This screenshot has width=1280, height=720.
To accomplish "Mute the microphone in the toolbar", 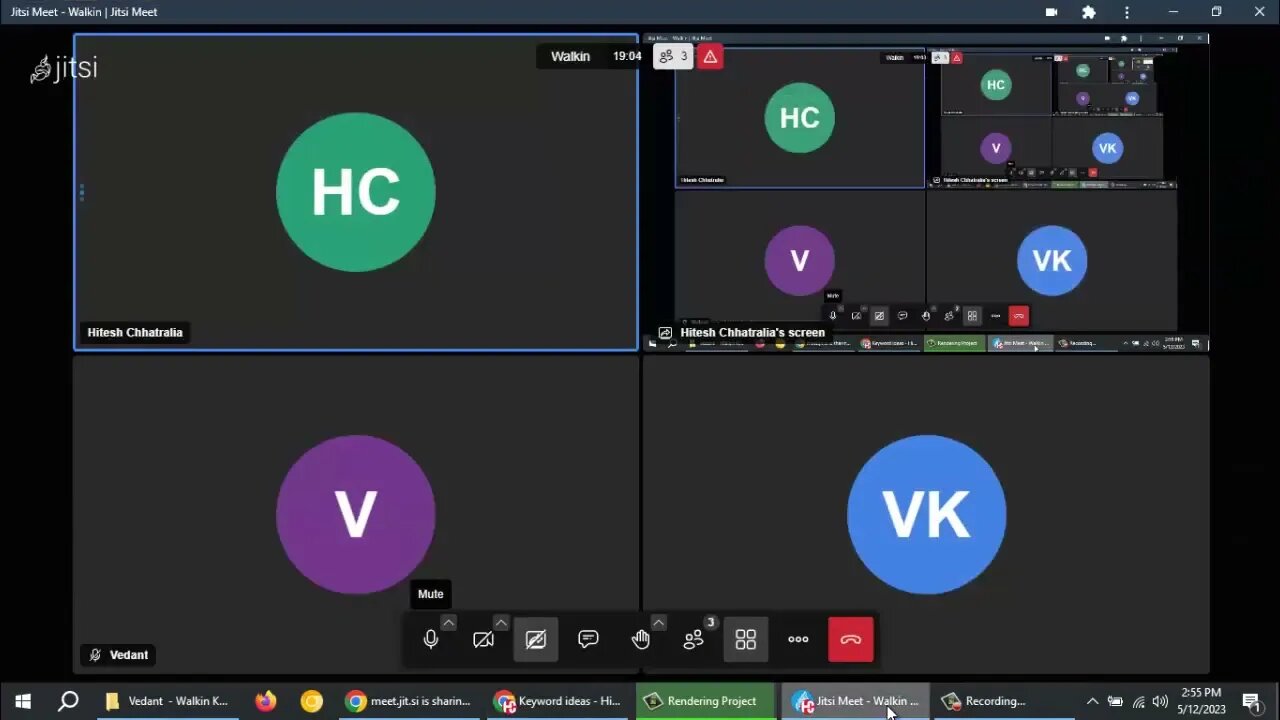I will 431,640.
